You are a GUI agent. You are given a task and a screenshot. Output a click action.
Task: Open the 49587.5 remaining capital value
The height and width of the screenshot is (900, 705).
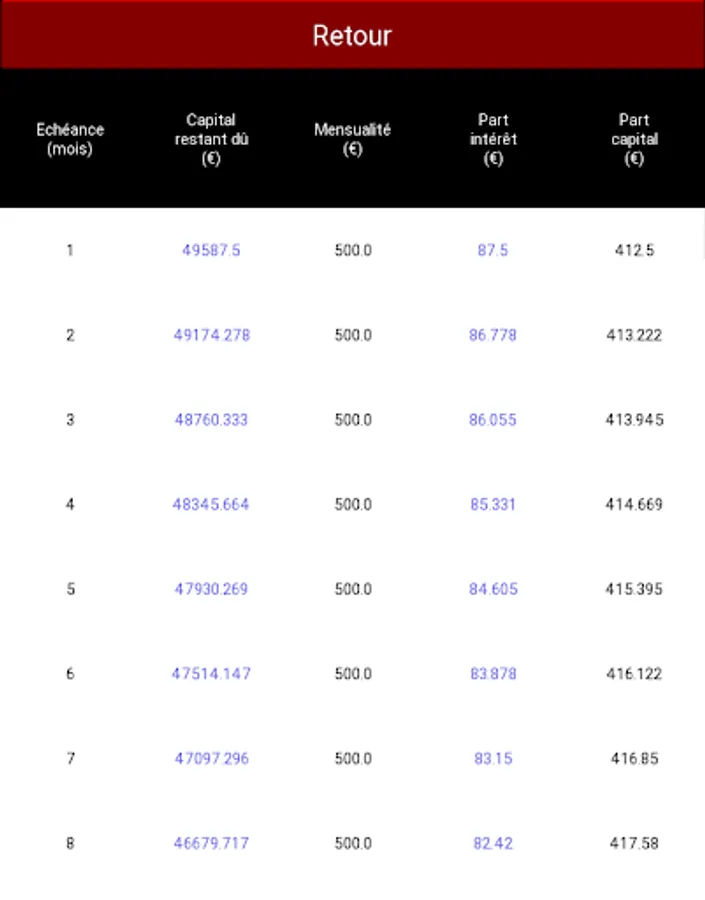coord(211,250)
